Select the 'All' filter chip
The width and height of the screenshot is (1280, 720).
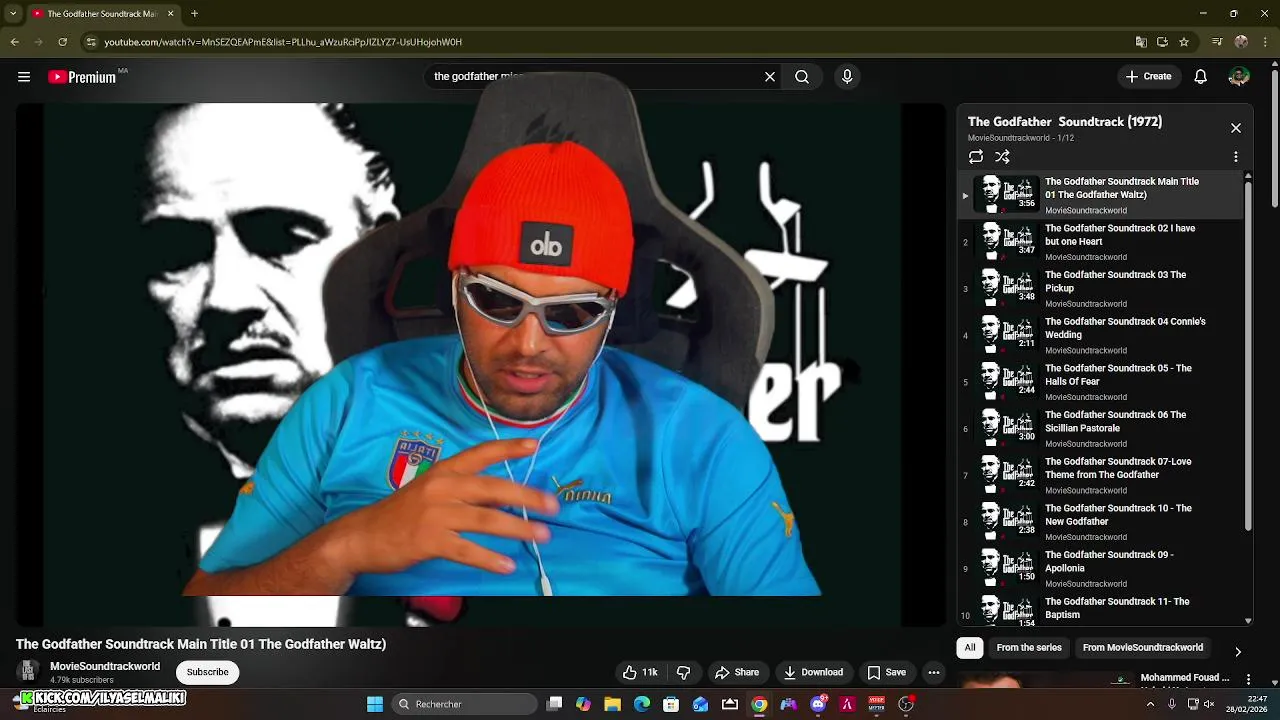(x=970, y=648)
